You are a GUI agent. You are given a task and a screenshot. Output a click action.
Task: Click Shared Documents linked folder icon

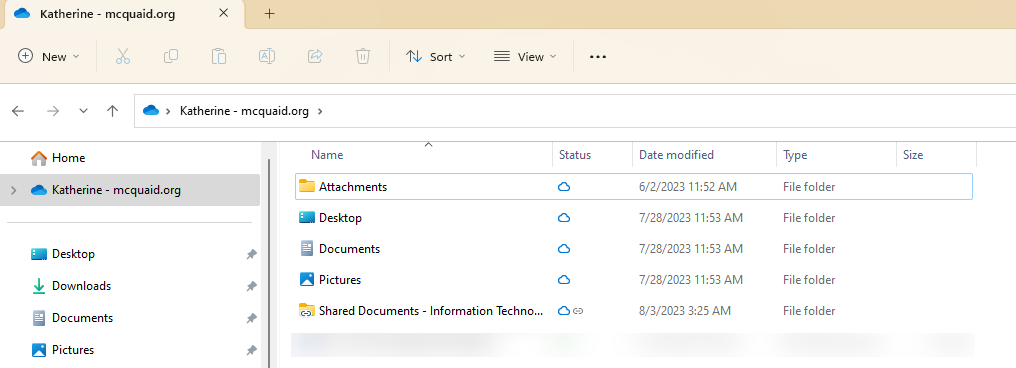[x=306, y=311]
